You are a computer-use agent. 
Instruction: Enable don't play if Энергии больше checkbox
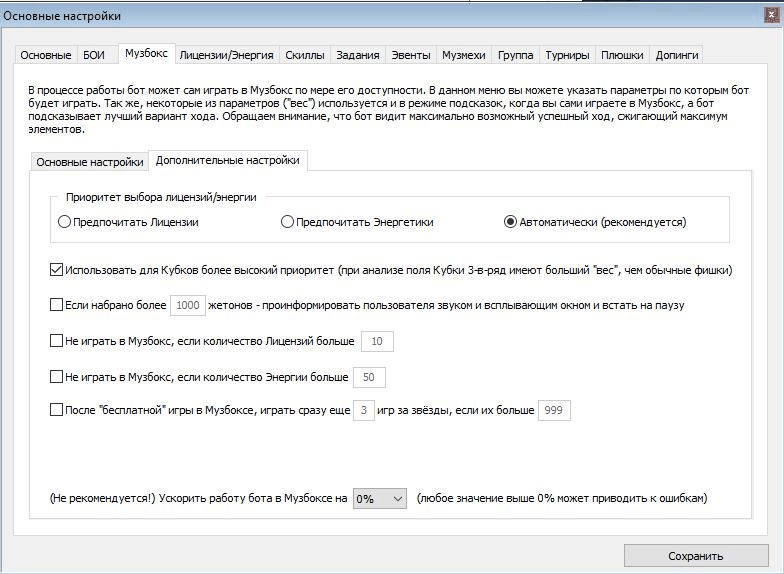click(56, 376)
